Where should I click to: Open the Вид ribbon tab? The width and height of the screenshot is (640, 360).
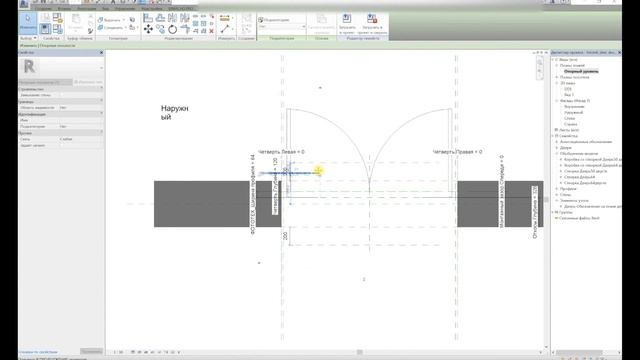pyautogui.click(x=105, y=8)
